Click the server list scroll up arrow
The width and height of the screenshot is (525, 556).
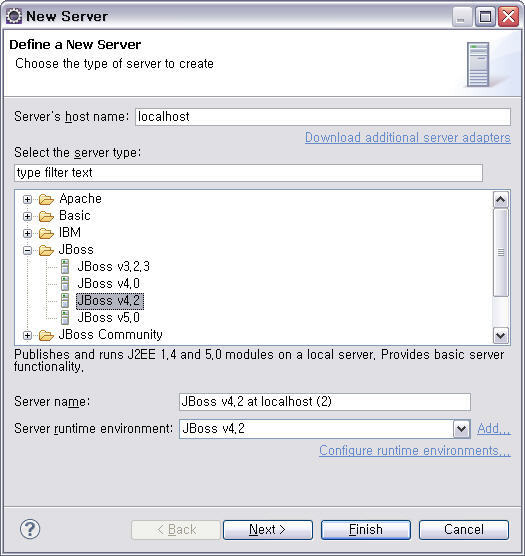tap(501, 200)
